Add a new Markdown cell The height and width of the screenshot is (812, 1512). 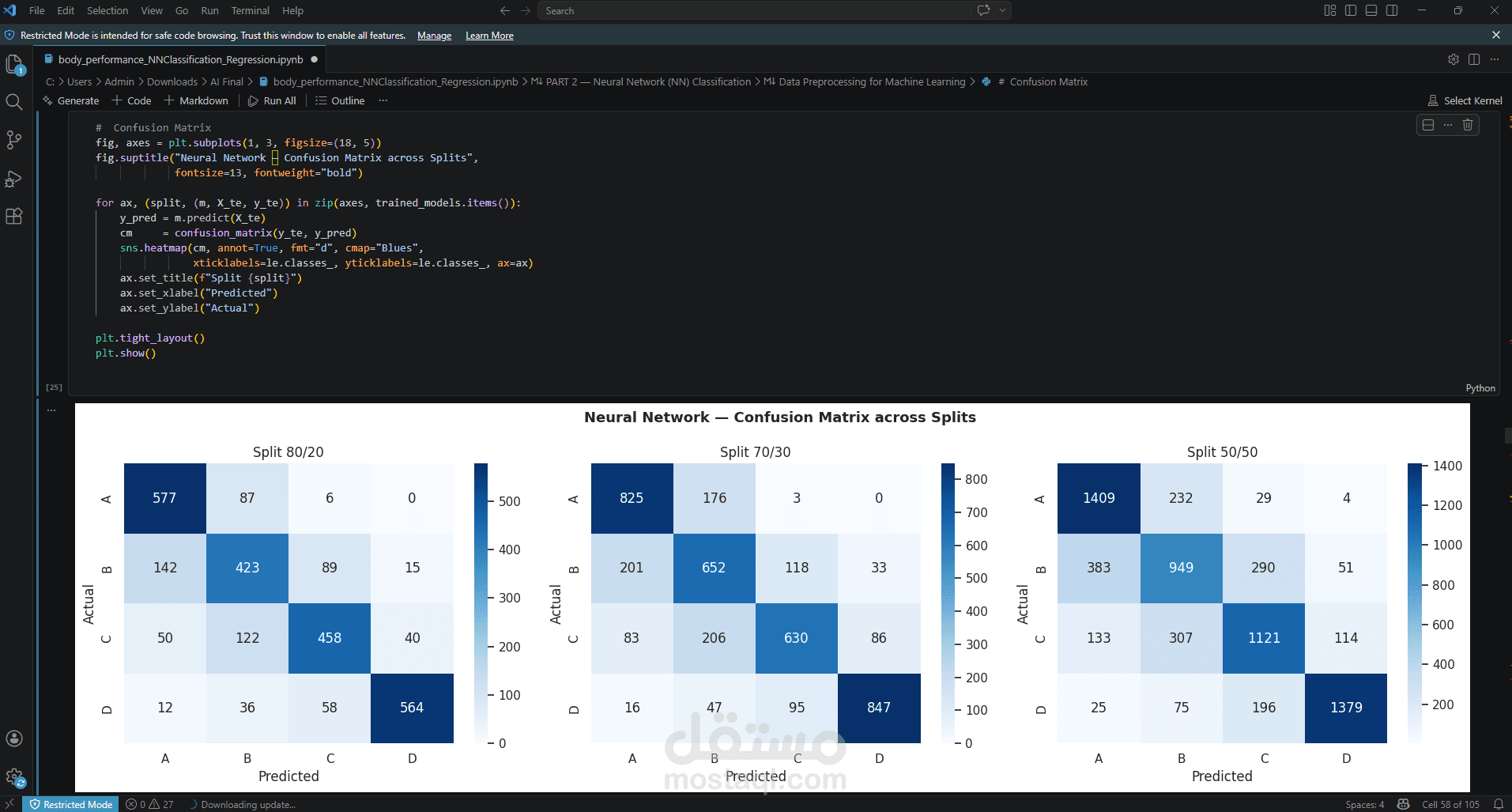(x=196, y=100)
